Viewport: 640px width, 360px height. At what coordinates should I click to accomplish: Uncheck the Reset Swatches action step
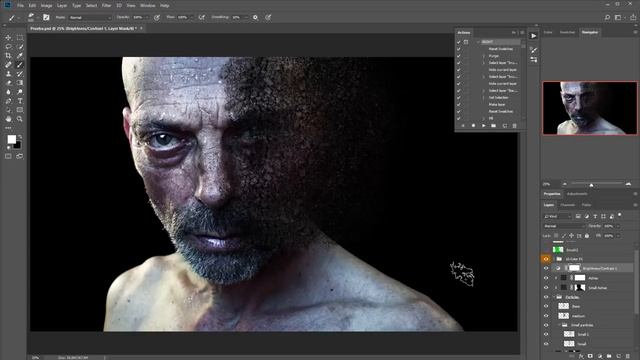click(459, 49)
